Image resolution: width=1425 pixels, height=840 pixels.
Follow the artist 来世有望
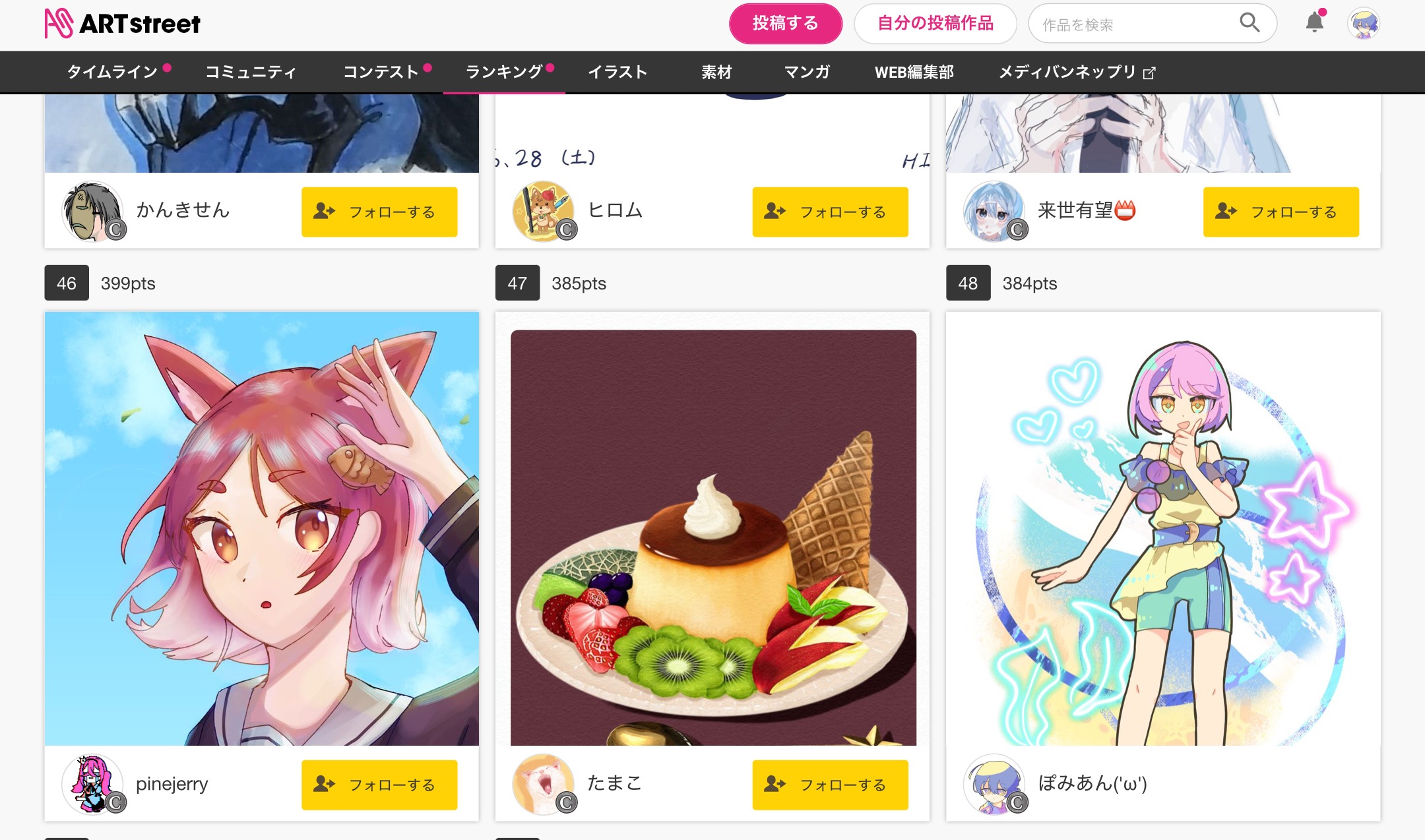1281,212
